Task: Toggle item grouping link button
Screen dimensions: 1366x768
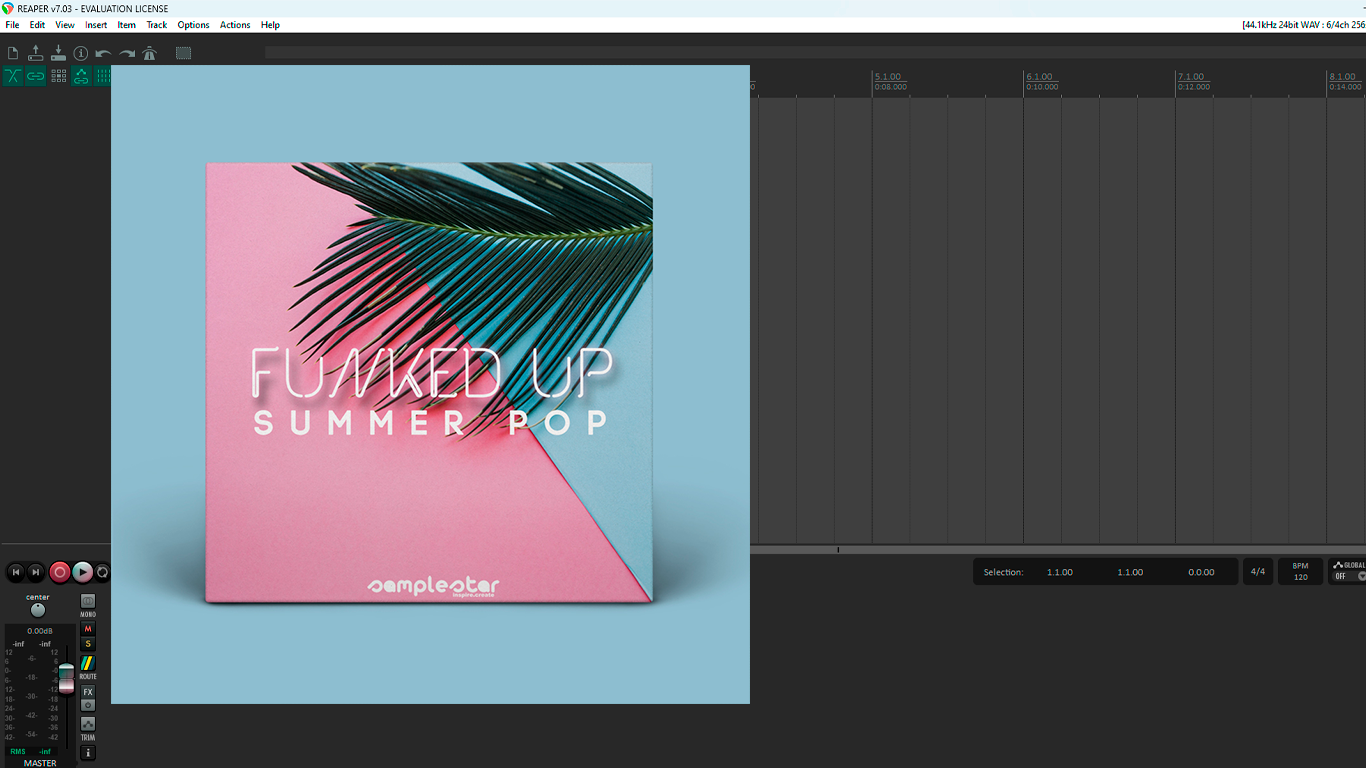Action: coord(36,76)
